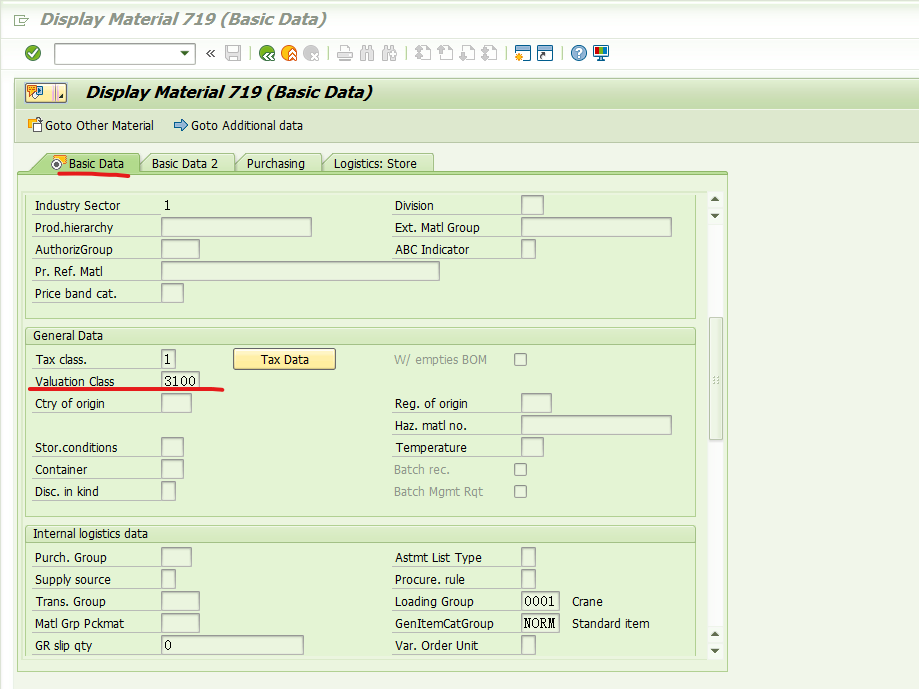The width and height of the screenshot is (919, 689).
Task: Click the Next Page icon
Action: pyautogui.click(x=467, y=53)
